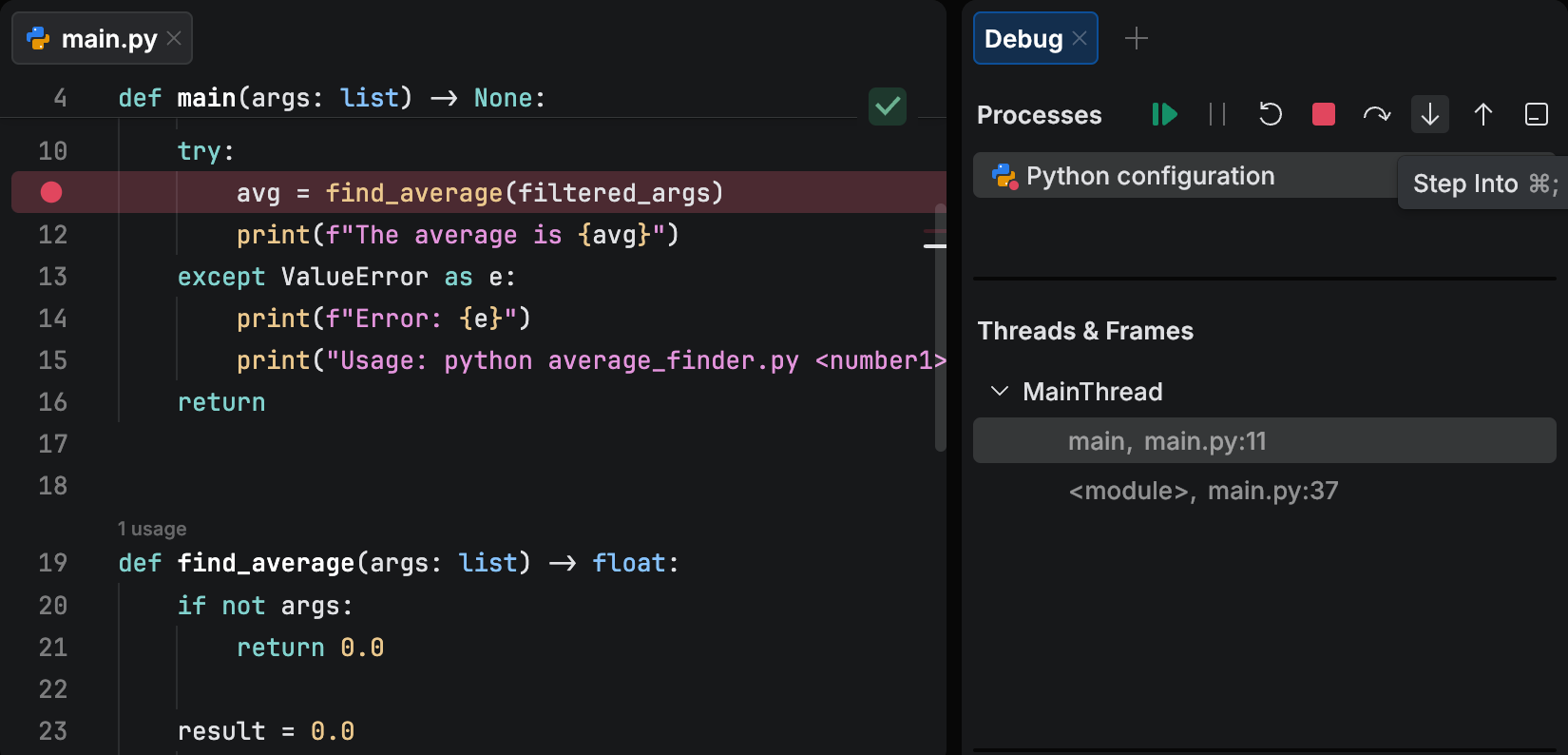
Task: Close the main.py tab
Action: [x=174, y=39]
